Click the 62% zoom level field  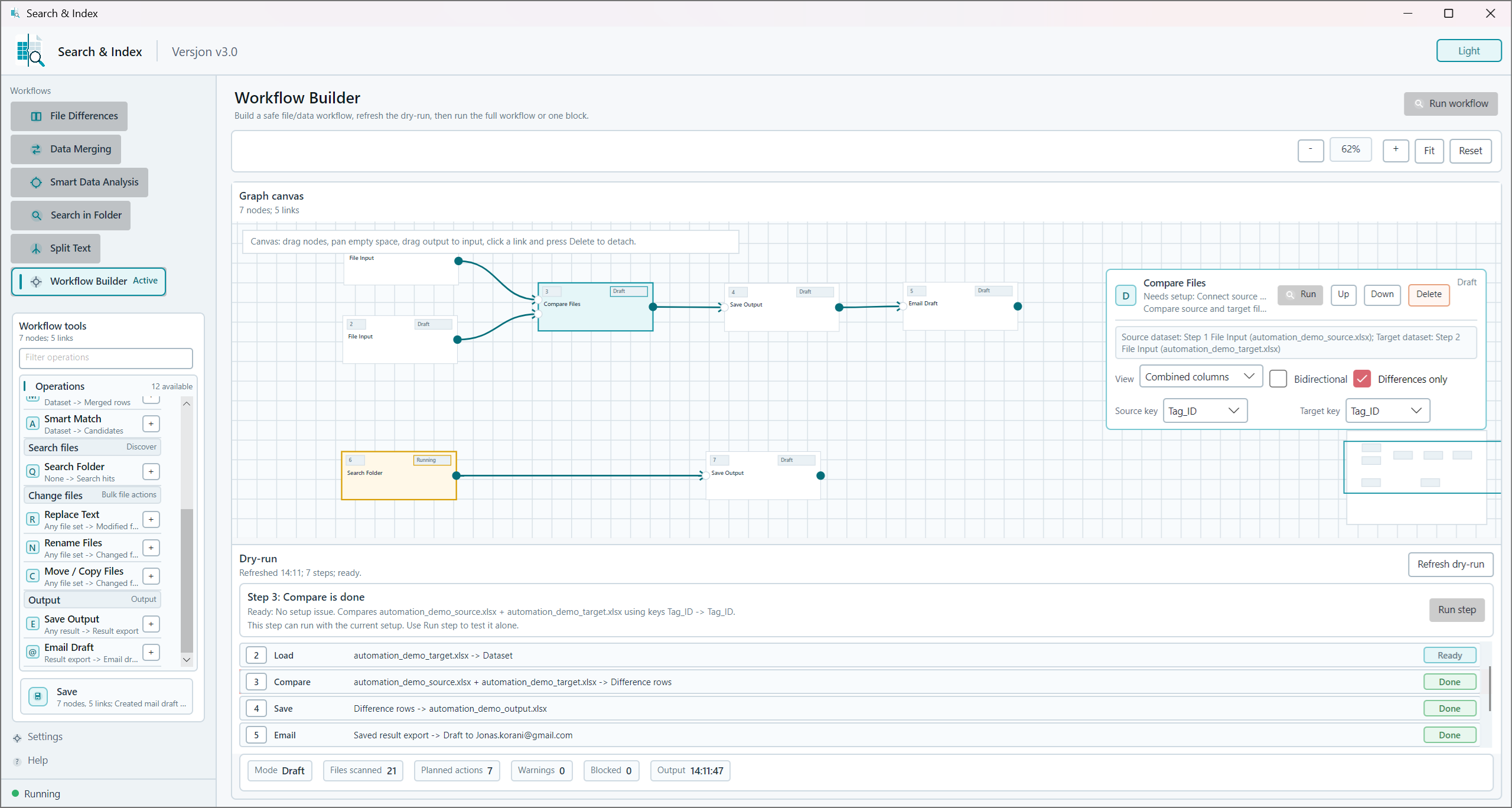click(1350, 150)
